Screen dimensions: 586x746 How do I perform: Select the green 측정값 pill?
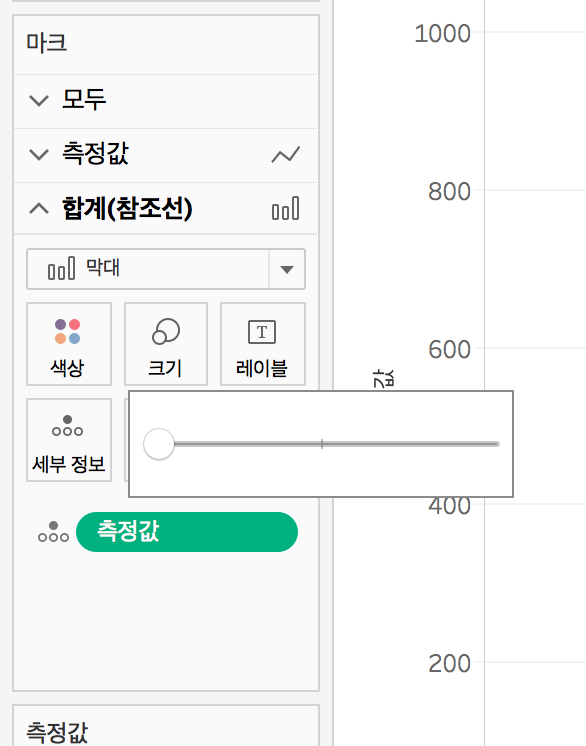click(x=187, y=532)
